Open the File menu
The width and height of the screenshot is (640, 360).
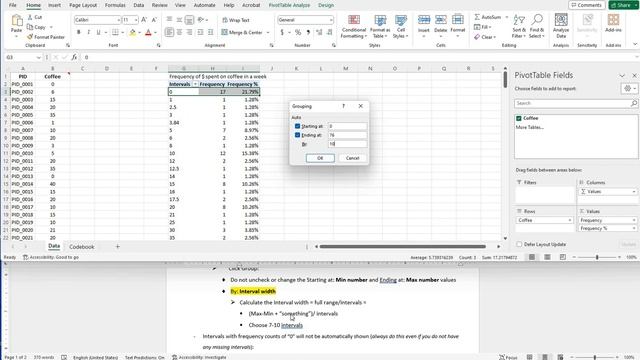pos(13,5)
